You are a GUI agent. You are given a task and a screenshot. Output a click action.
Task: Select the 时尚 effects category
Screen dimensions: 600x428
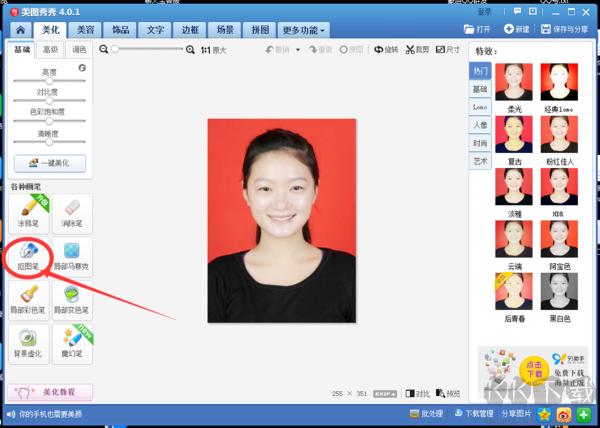480,143
